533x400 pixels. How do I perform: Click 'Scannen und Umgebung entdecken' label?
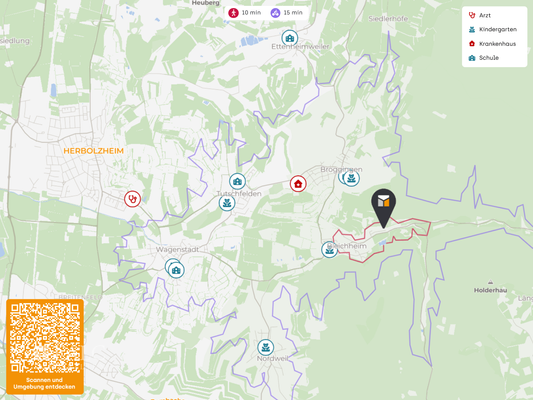(x=44, y=383)
